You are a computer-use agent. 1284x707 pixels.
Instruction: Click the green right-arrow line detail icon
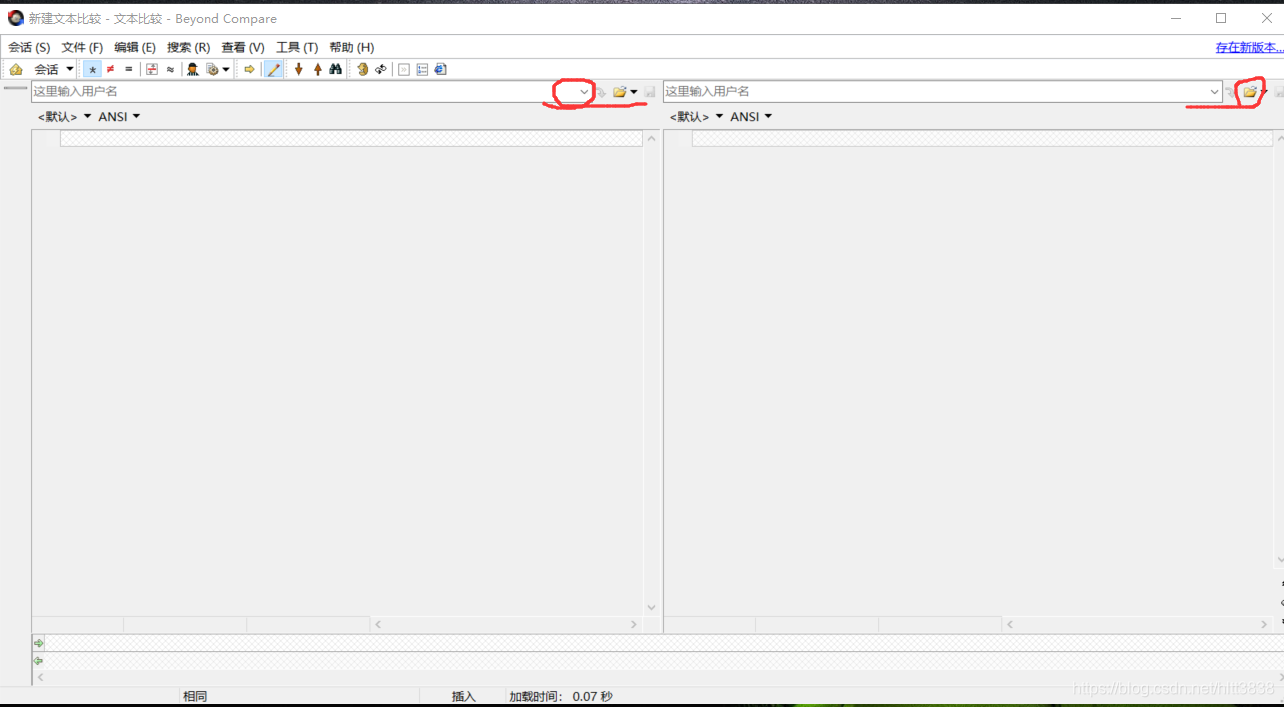tap(39, 643)
